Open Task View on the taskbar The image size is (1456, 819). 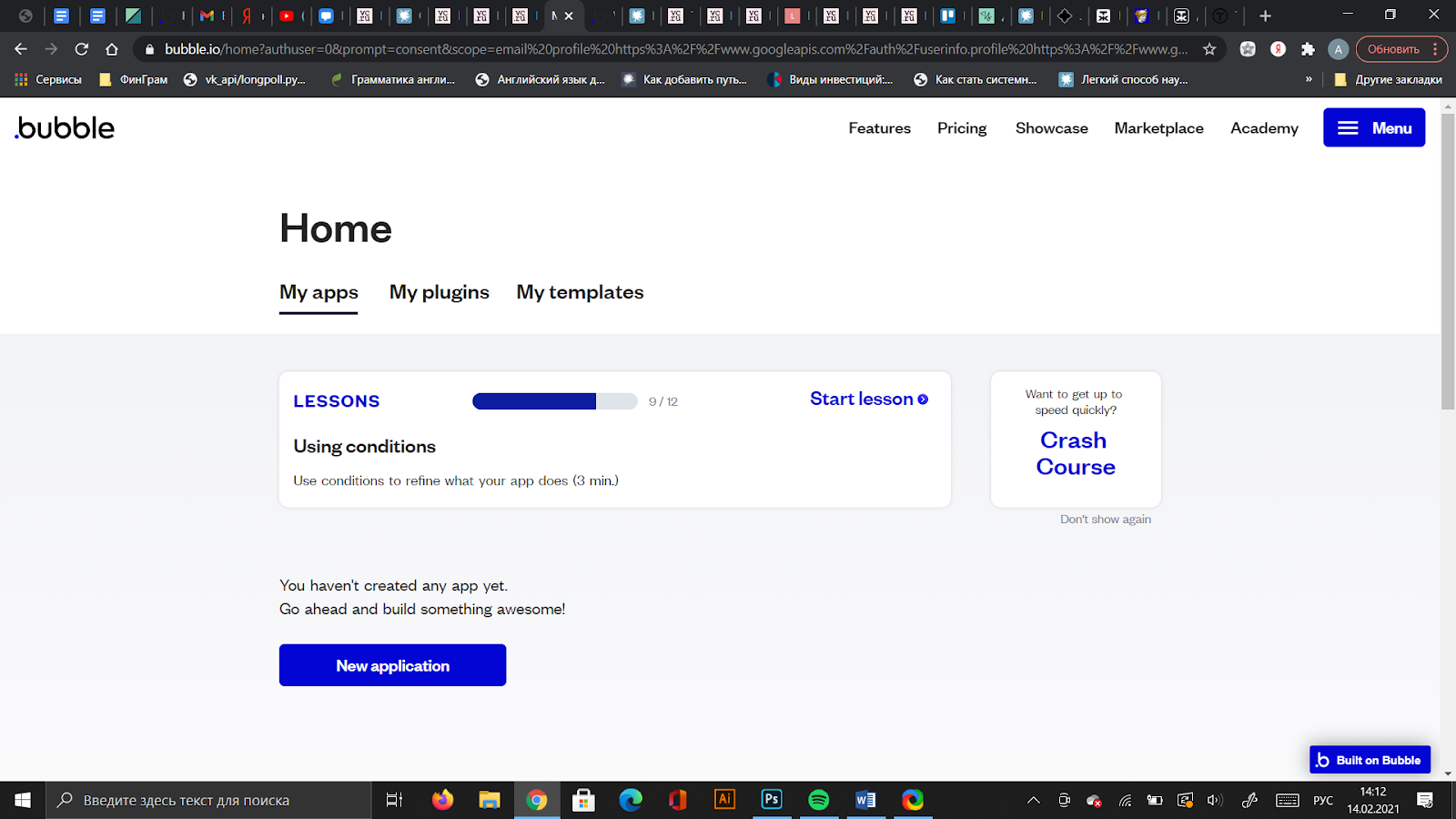[x=394, y=800]
